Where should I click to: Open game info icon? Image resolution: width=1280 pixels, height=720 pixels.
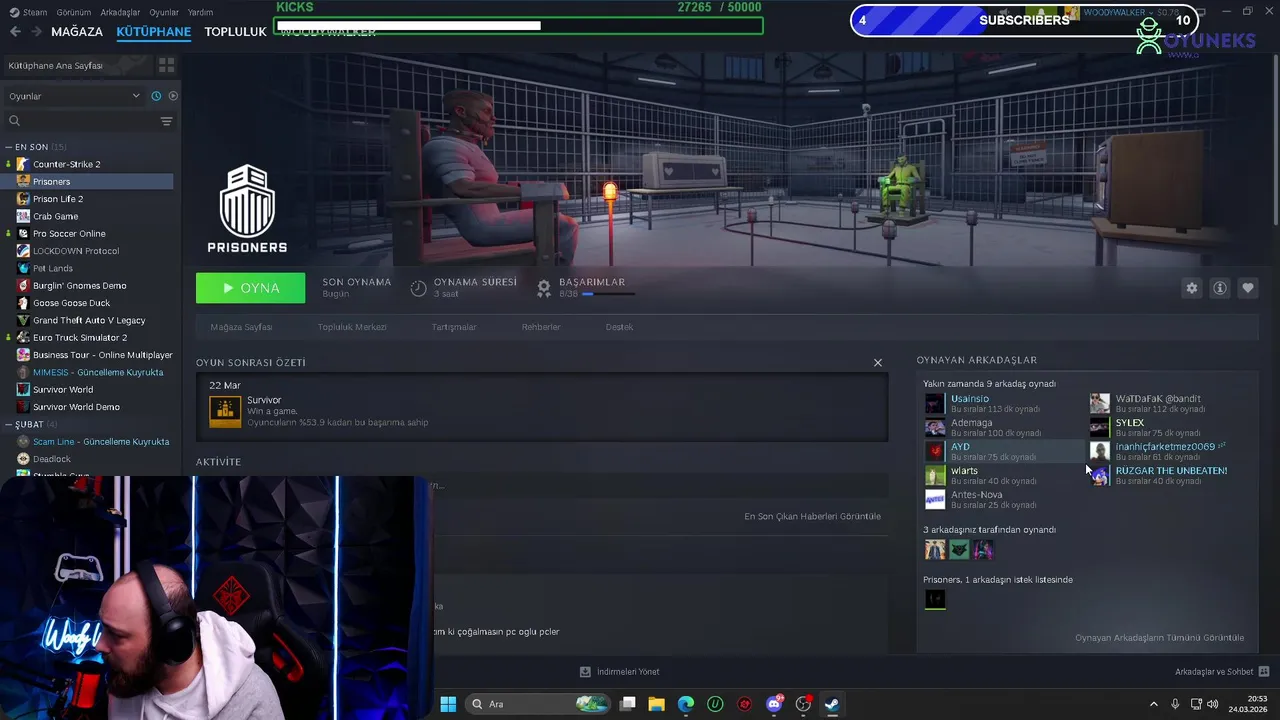coord(1220,288)
